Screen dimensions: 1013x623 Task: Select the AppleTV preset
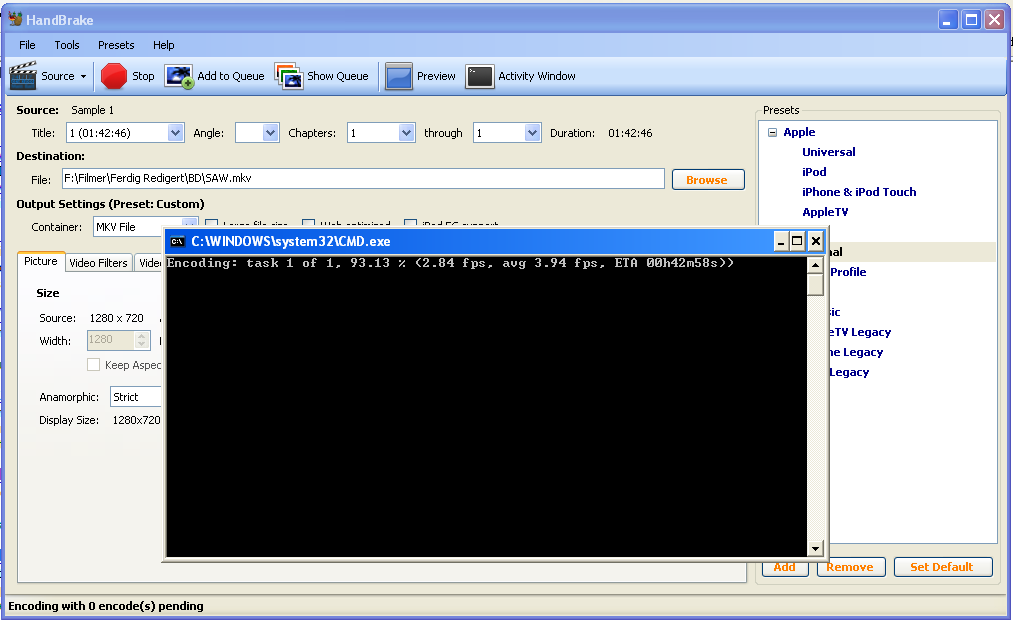tap(825, 213)
